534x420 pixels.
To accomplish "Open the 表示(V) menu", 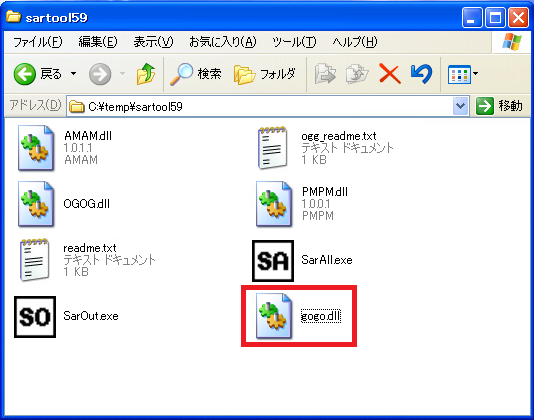I will [x=153, y=42].
